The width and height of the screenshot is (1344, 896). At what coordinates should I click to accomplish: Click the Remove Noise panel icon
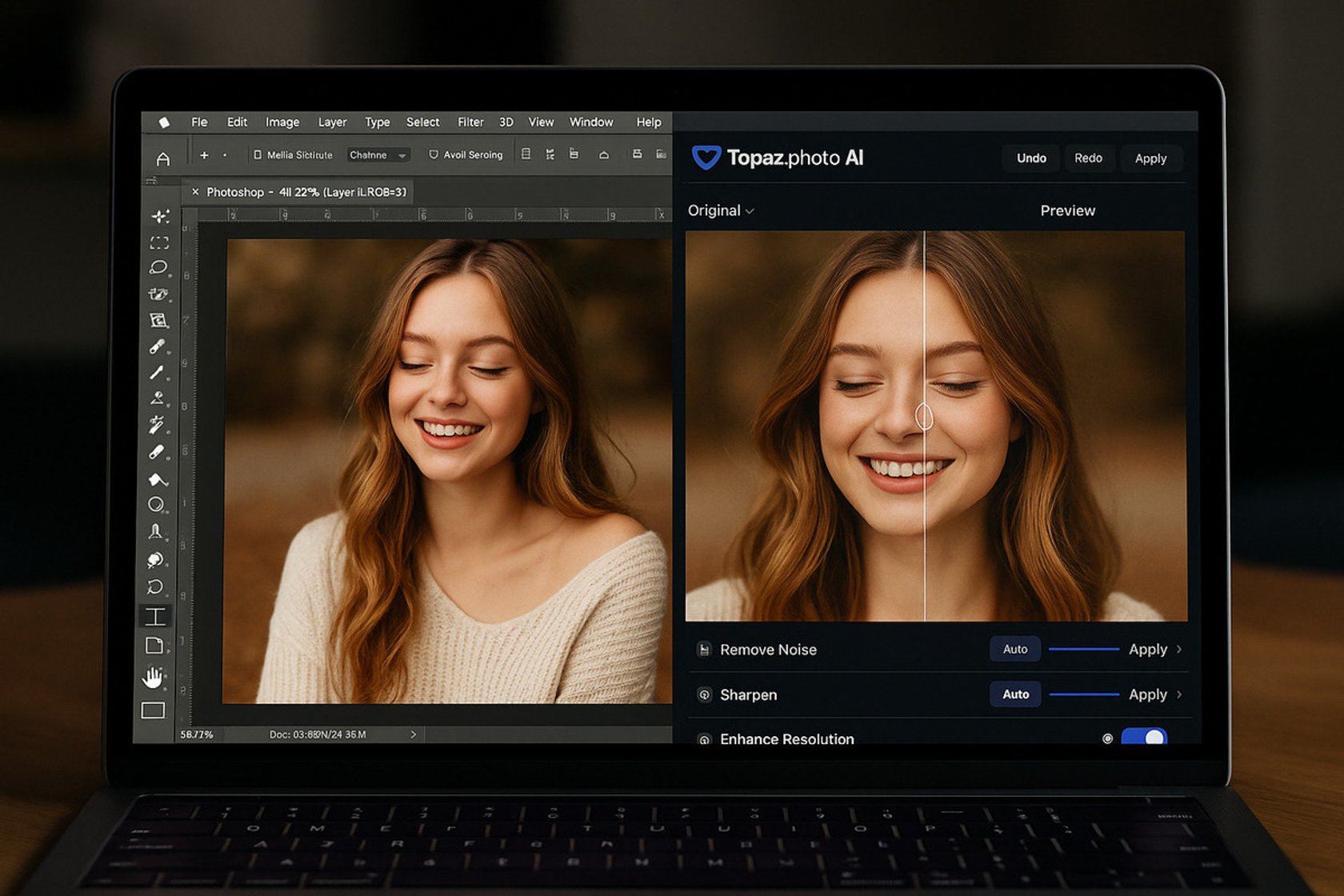click(704, 650)
